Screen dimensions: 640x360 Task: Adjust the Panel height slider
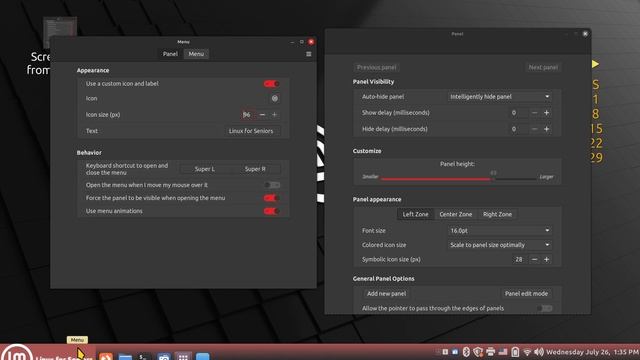pos(458,178)
